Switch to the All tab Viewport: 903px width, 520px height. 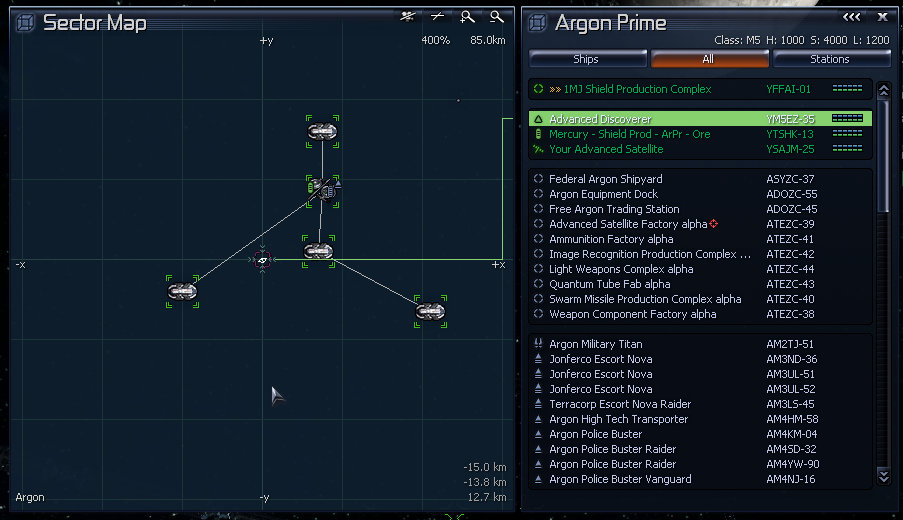tap(710, 59)
